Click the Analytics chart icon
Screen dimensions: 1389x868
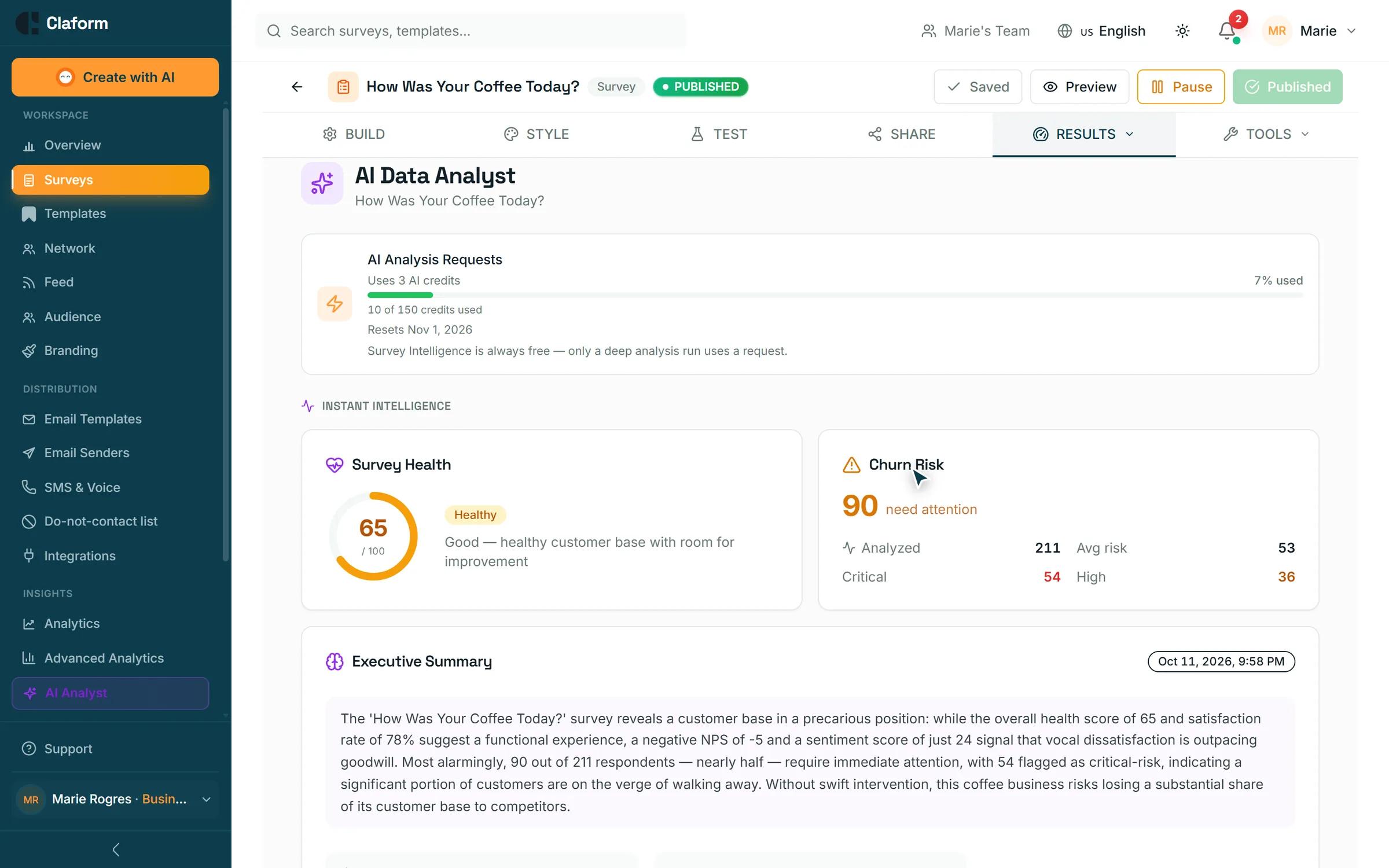[29, 624]
